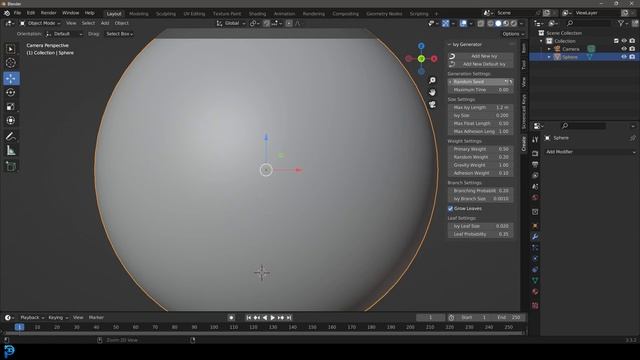Select the Annotate tool
Screen dimensions: 640x360
point(11,136)
